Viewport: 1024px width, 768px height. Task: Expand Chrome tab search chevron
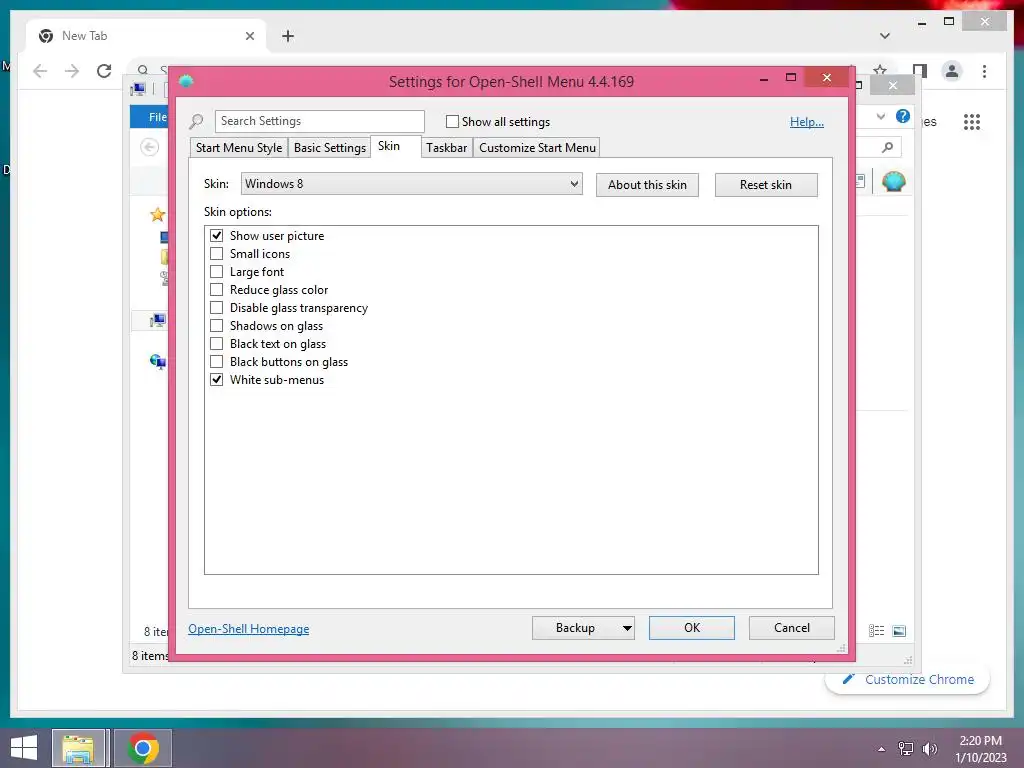884,36
